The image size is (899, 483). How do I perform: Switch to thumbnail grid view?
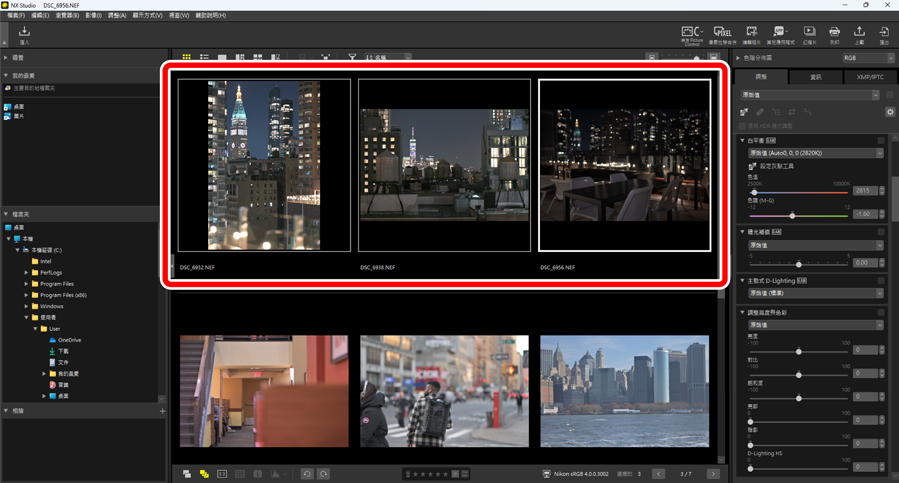click(x=186, y=58)
